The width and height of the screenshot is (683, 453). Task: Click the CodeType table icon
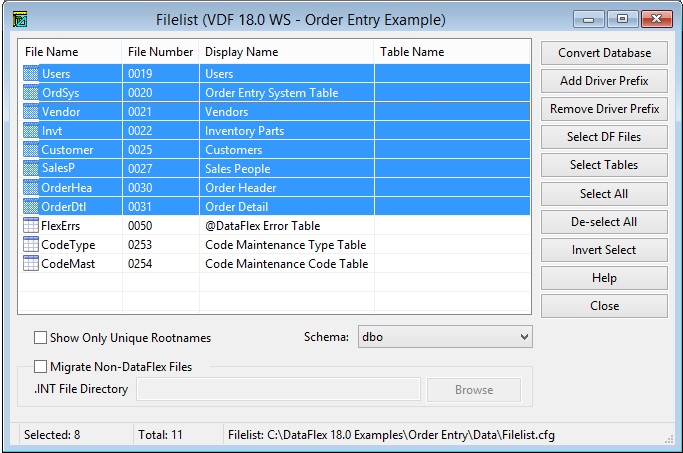click(30, 245)
